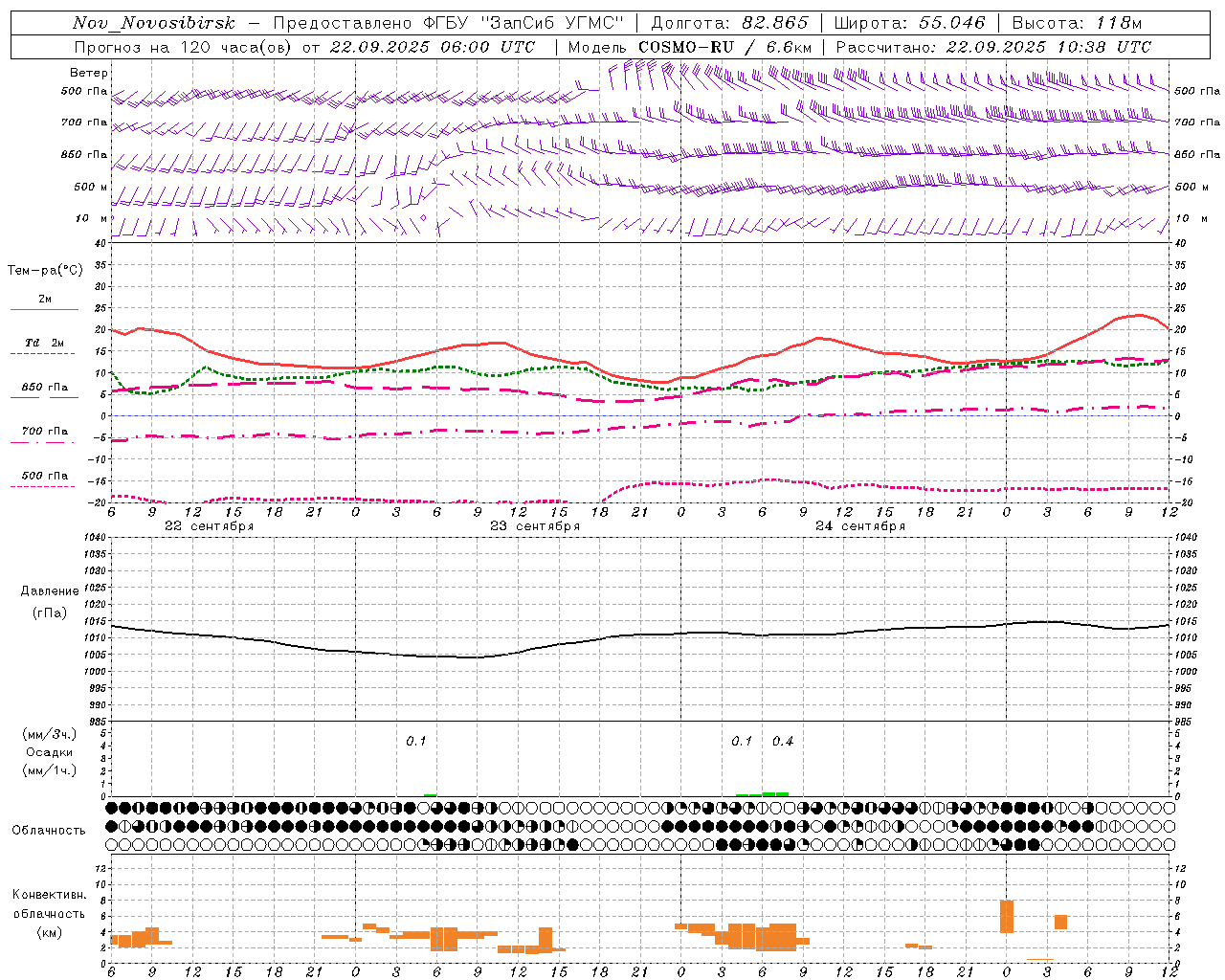Click '850 гПа' entry in temperature legend
The image size is (1225, 980).
(x=44, y=388)
